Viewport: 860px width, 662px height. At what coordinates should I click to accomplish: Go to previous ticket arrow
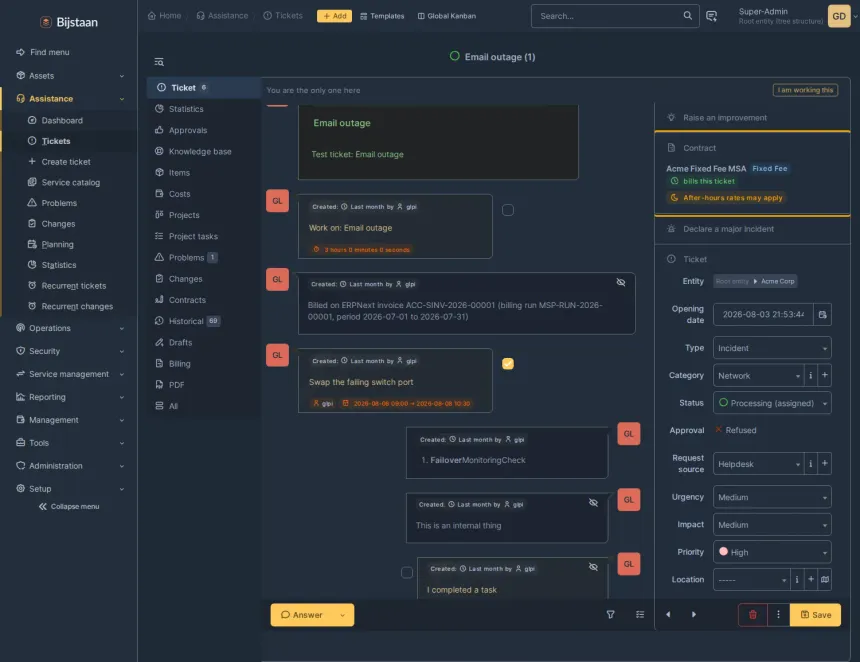tap(668, 615)
